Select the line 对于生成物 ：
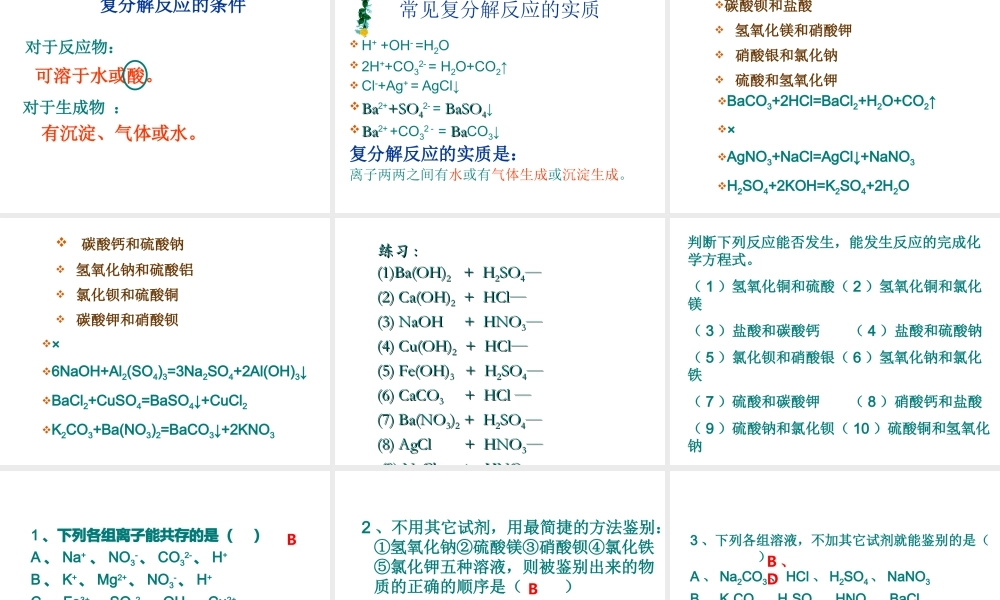Viewport: 1000px width, 600px height. (71, 107)
